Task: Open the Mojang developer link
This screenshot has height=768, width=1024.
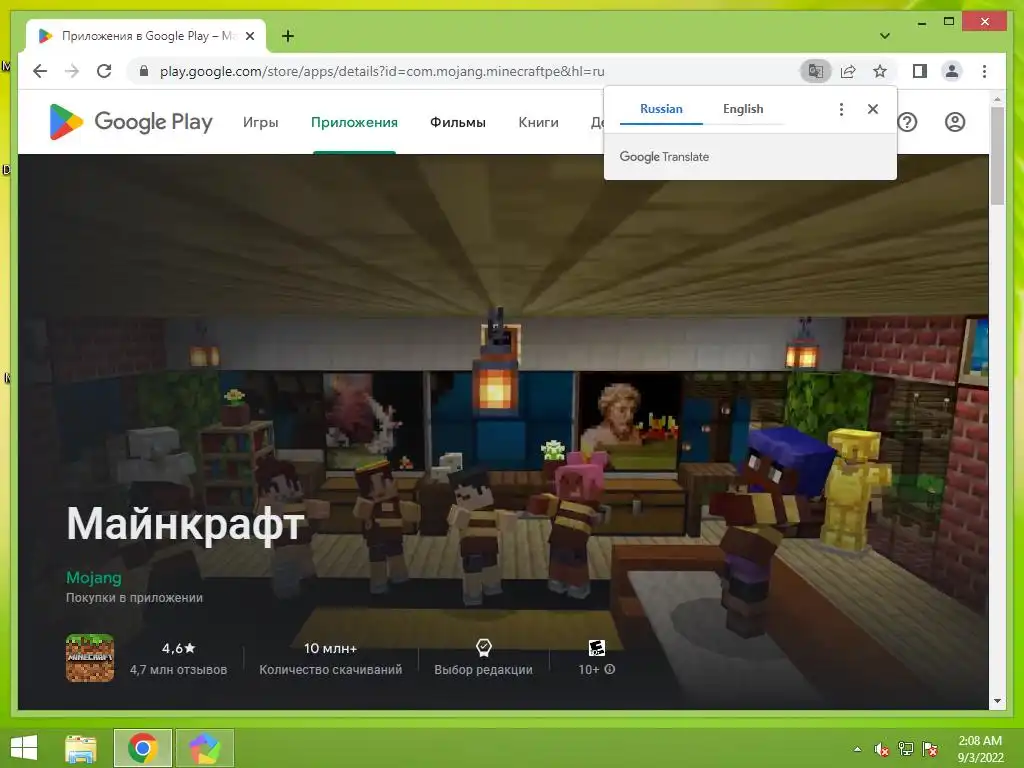Action: pos(93,578)
